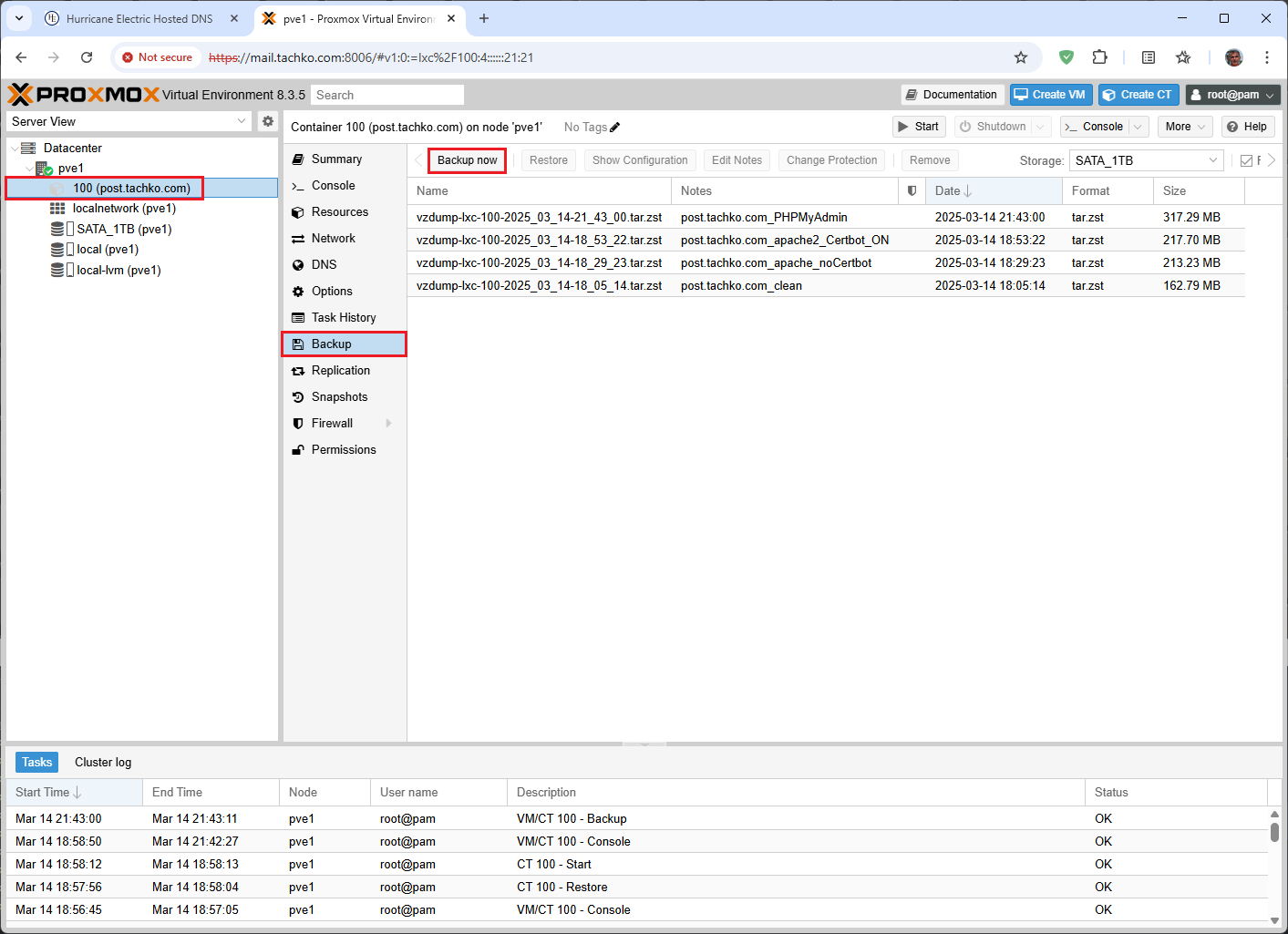Image resolution: width=1288 pixels, height=934 pixels.
Task: Open the browser extensions puzzle icon
Action: (x=1099, y=57)
